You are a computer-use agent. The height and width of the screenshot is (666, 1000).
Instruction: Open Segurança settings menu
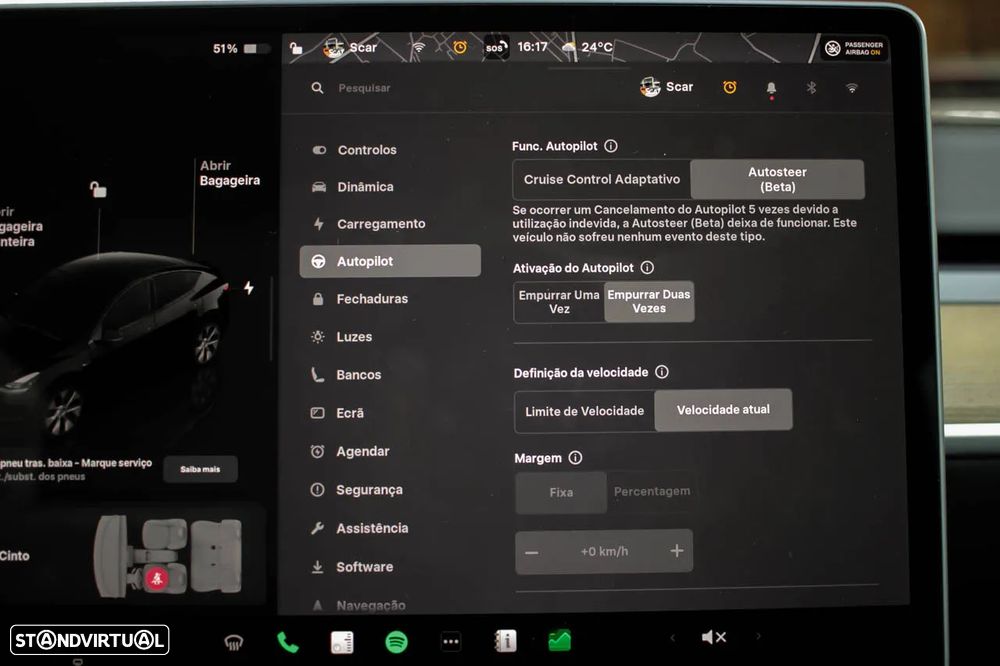coord(390,490)
